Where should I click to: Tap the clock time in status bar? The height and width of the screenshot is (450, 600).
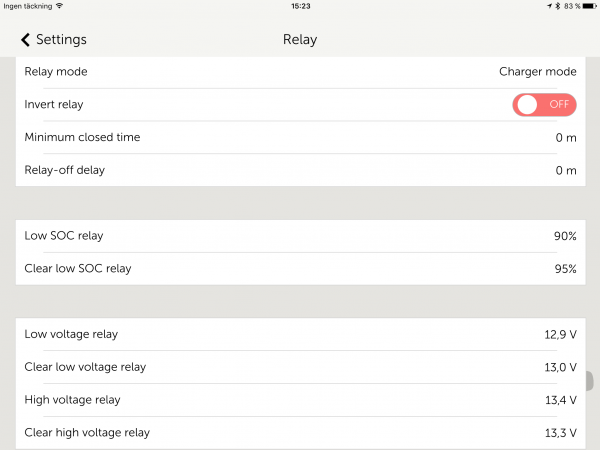click(300, 6)
